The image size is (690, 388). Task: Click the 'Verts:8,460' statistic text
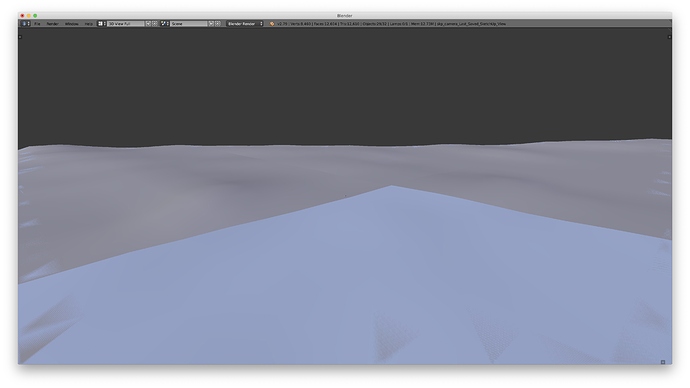[x=301, y=24]
